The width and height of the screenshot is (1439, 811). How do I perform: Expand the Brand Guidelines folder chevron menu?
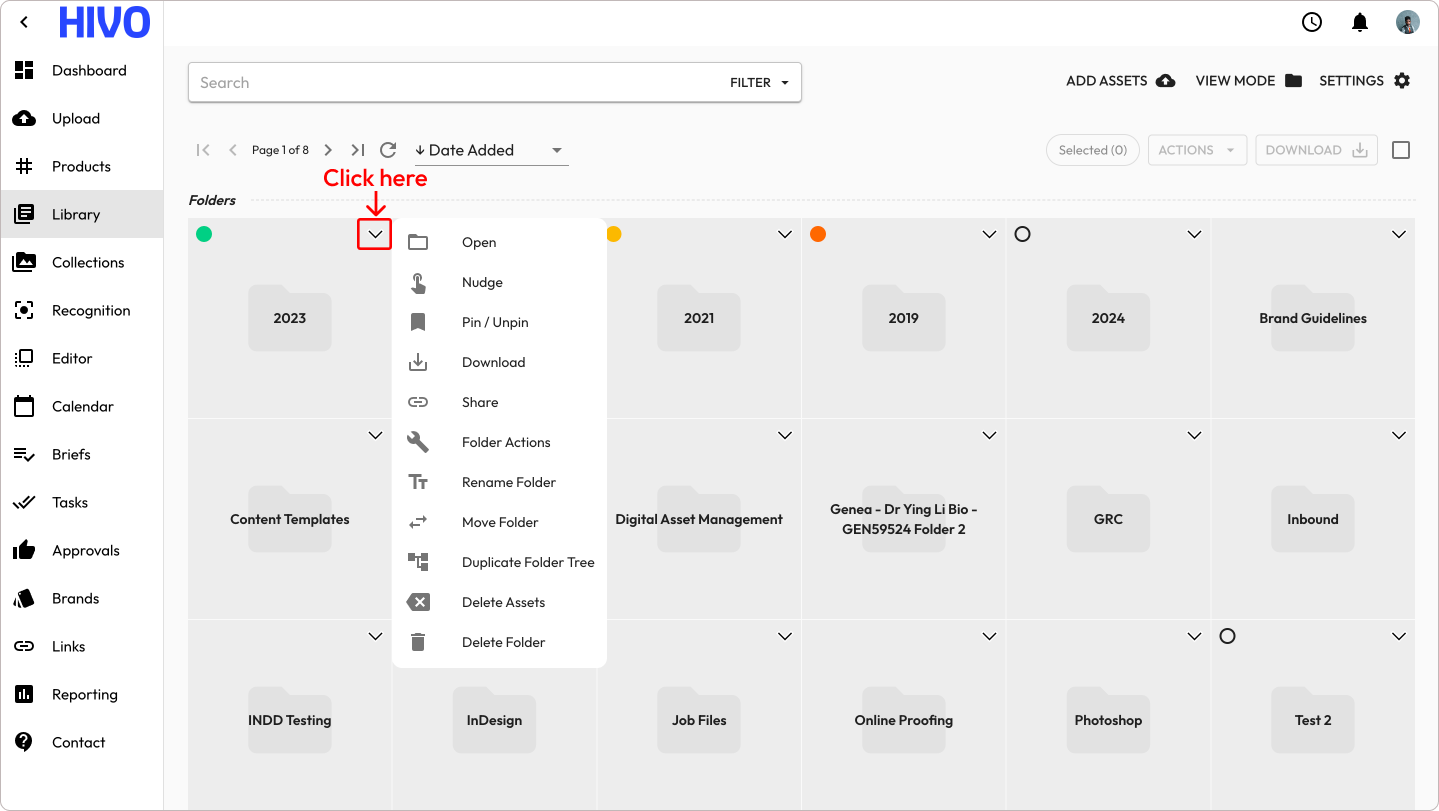pyautogui.click(x=1399, y=234)
